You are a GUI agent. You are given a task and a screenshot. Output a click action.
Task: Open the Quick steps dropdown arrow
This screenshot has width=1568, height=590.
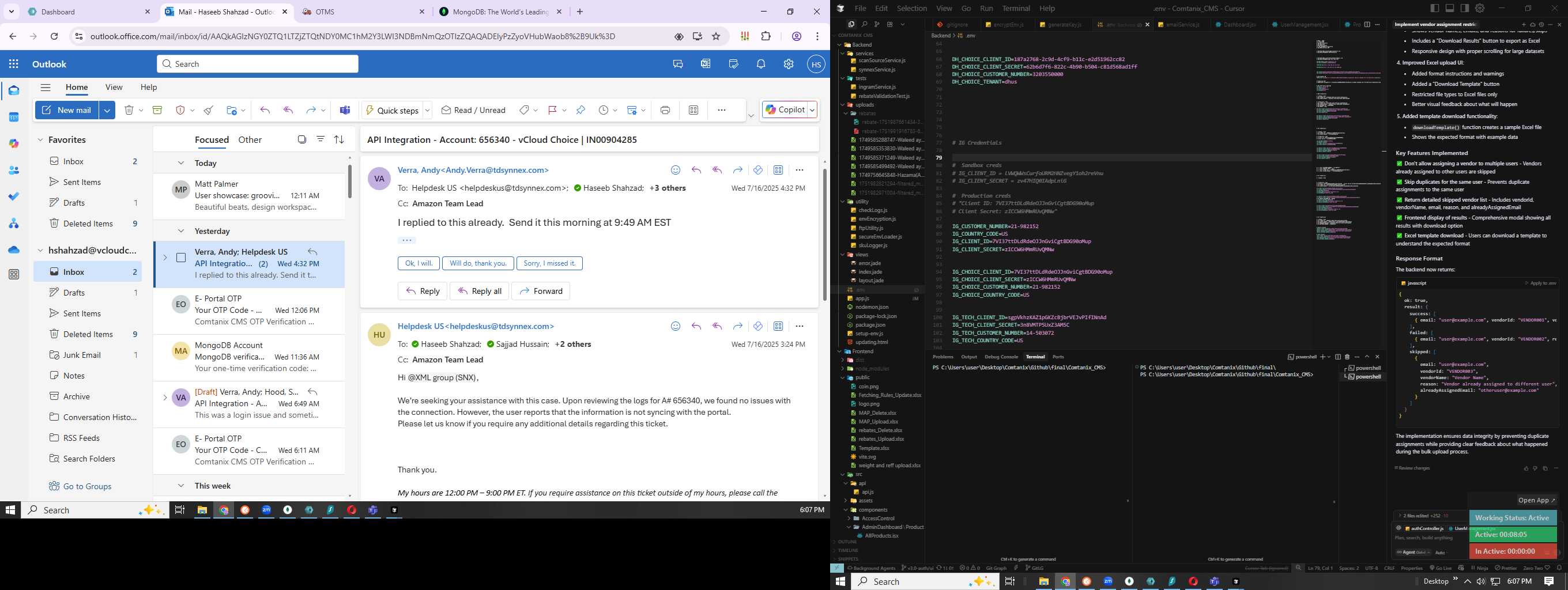(x=427, y=110)
